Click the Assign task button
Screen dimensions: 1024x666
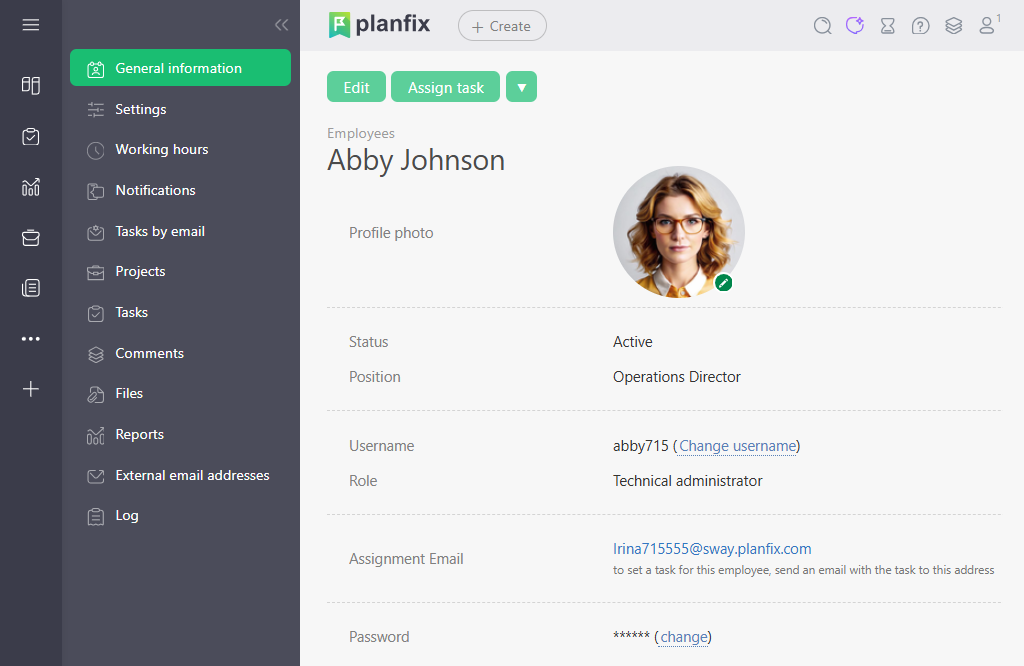pos(445,87)
